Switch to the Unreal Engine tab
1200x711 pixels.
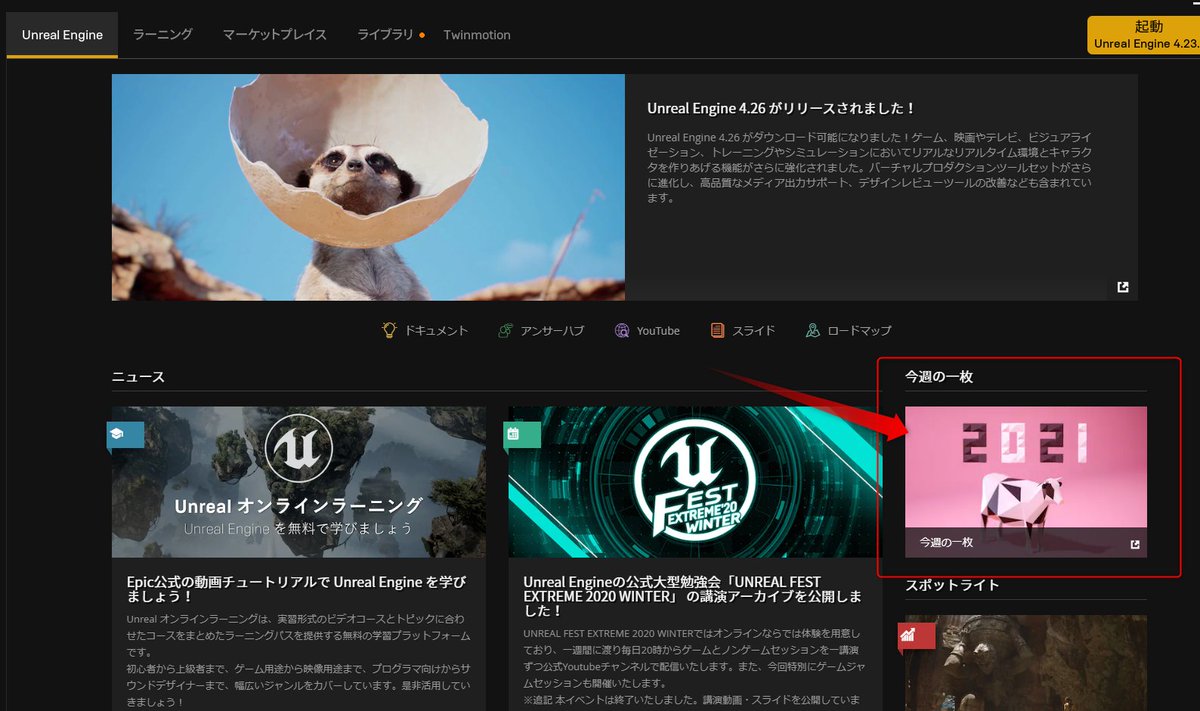click(62, 35)
